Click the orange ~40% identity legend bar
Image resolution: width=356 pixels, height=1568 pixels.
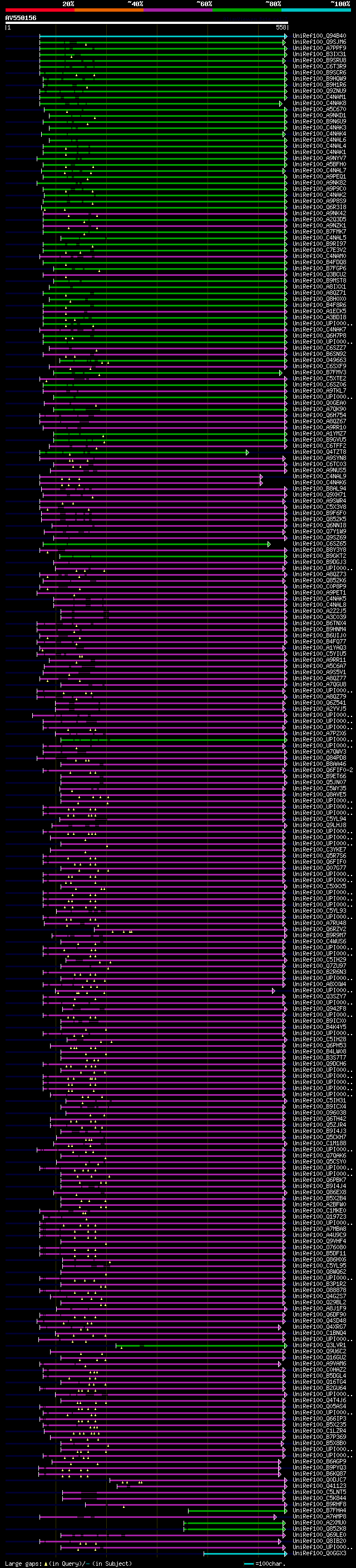click(x=109, y=10)
